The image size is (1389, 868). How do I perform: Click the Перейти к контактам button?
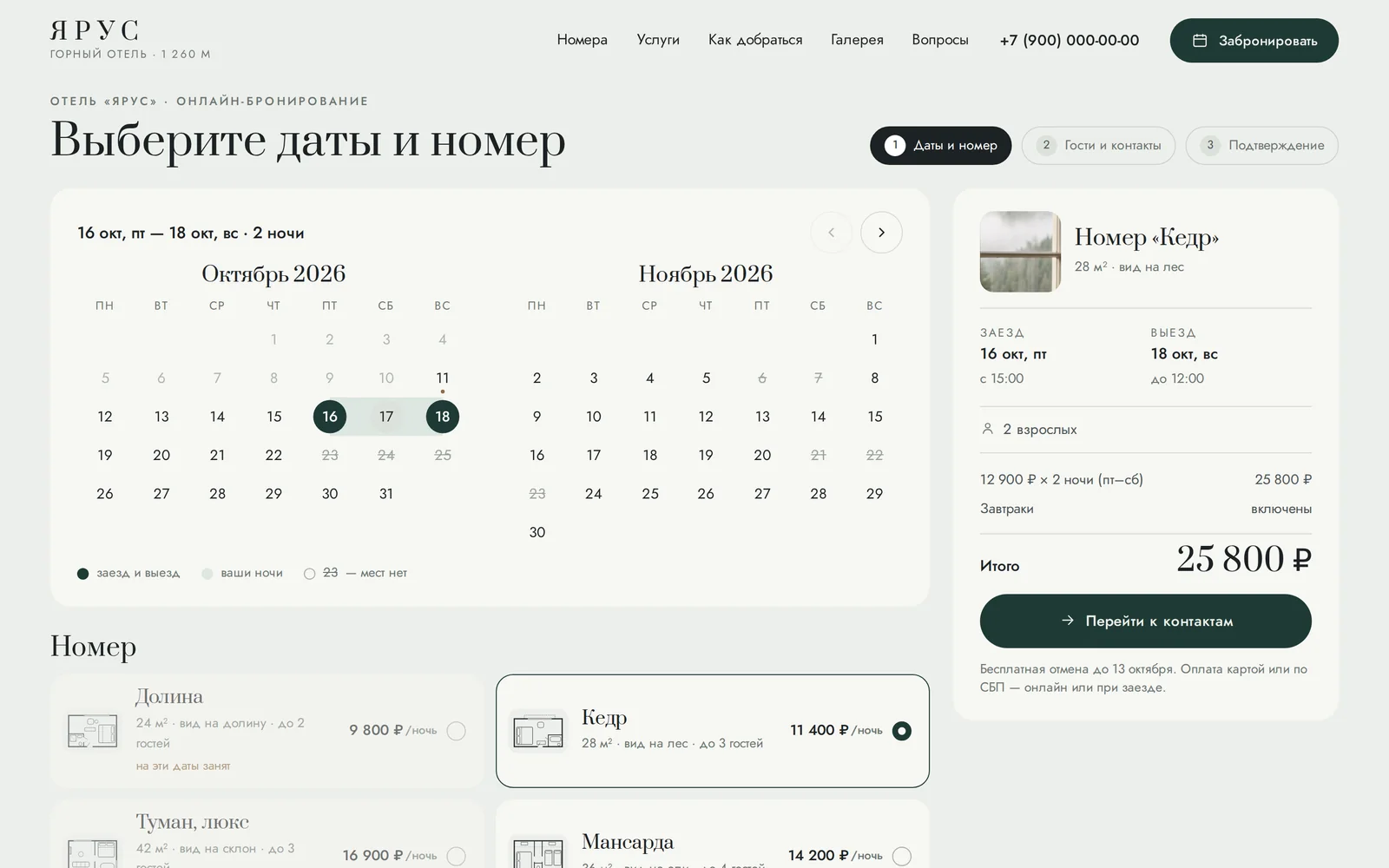pos(1146,621)
